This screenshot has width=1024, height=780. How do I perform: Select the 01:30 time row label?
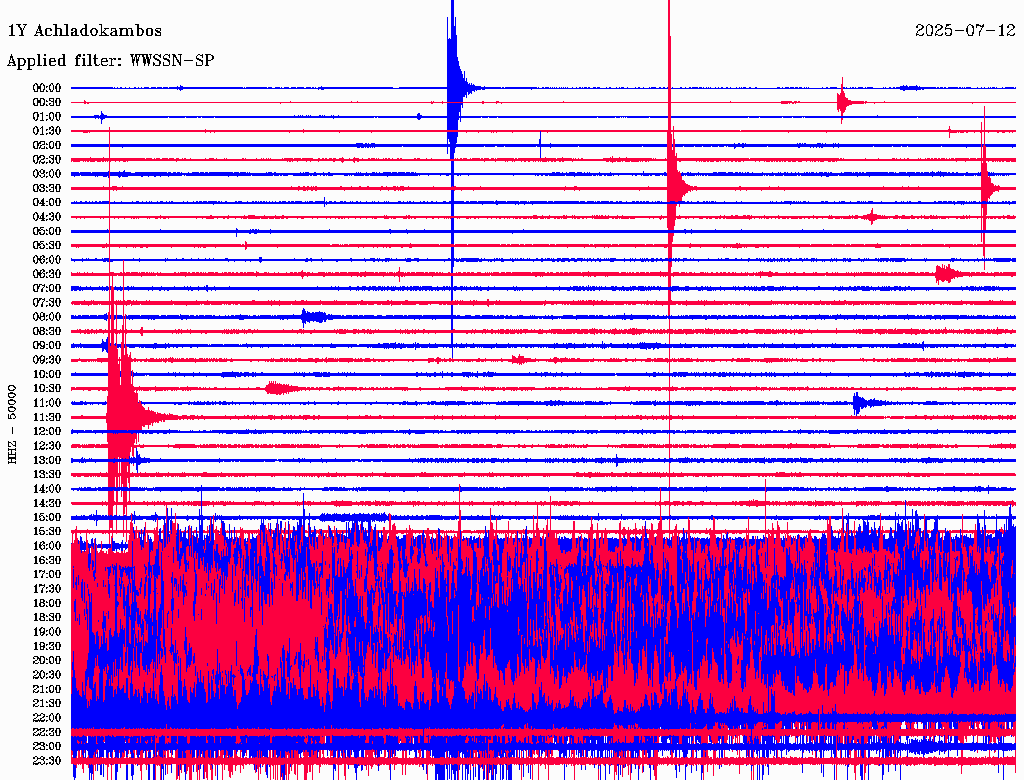coord(47,131)
